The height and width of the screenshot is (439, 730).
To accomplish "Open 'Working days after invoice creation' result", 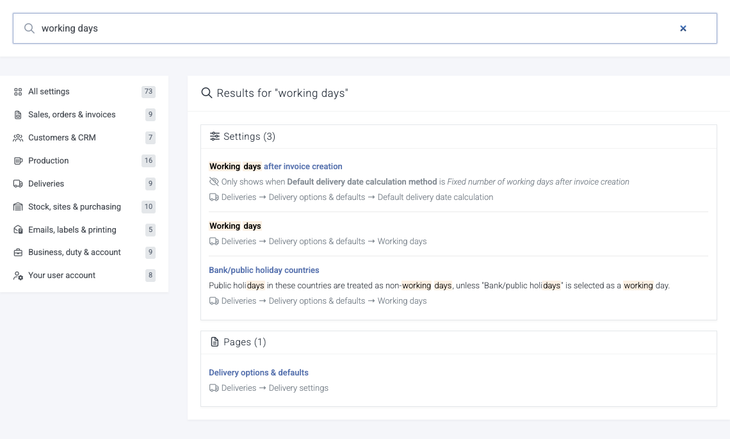I will 275,167.
